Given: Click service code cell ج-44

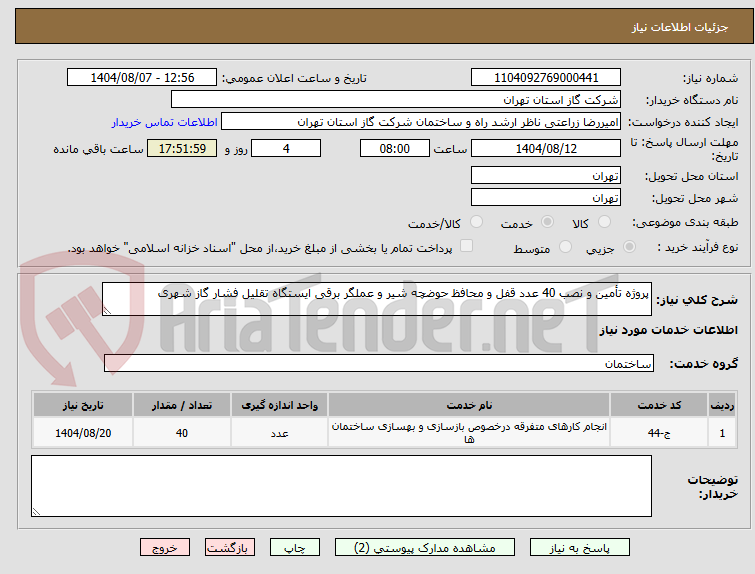Looking at the screenshot, I should [659, 433].
